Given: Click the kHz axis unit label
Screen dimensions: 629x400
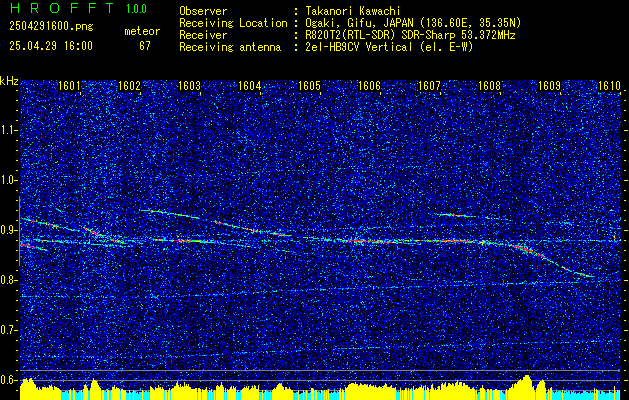Looking at the screenshot, I should click(9, 81).
